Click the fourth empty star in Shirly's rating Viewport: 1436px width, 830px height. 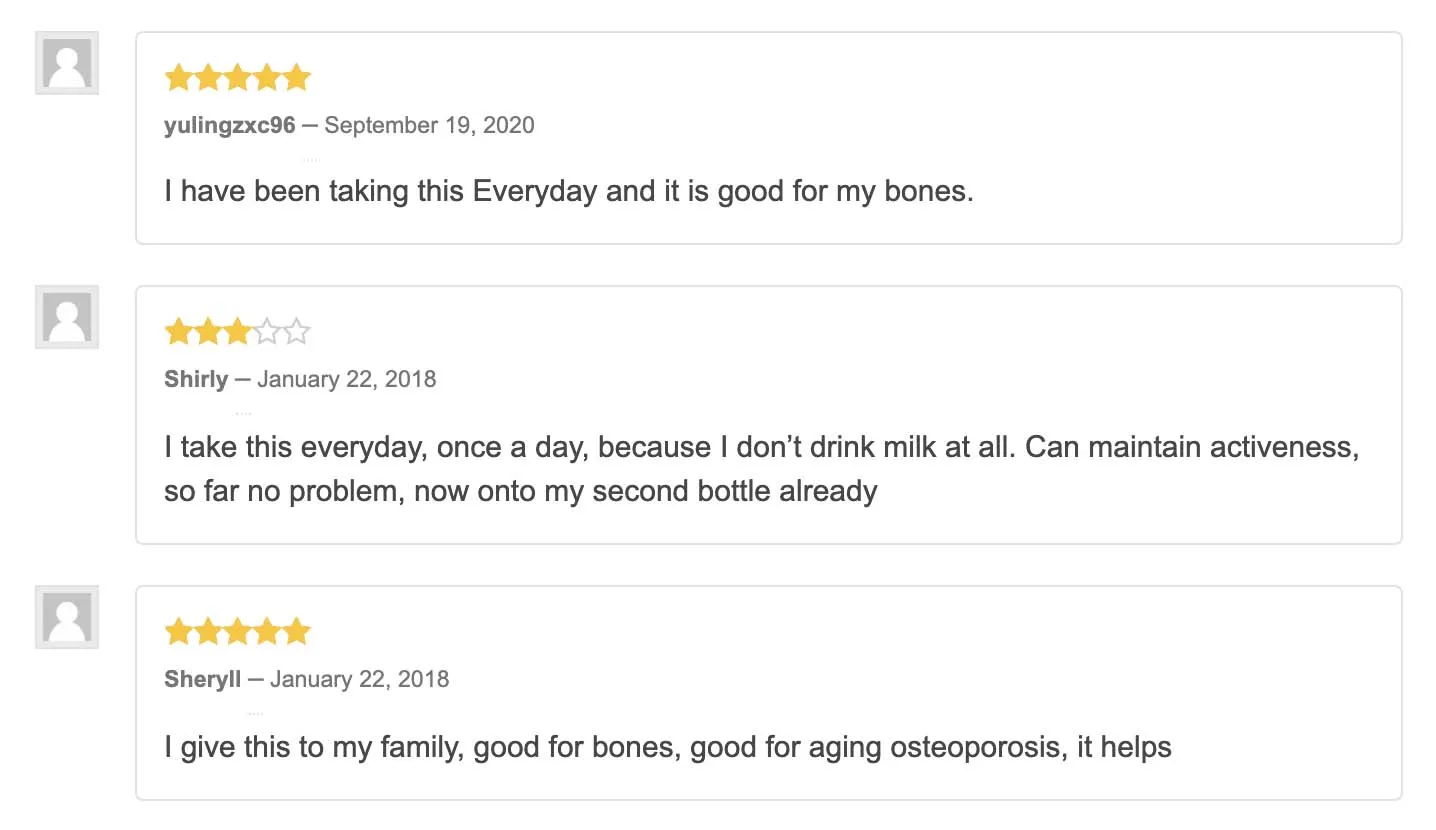click(x=267, y=331)
